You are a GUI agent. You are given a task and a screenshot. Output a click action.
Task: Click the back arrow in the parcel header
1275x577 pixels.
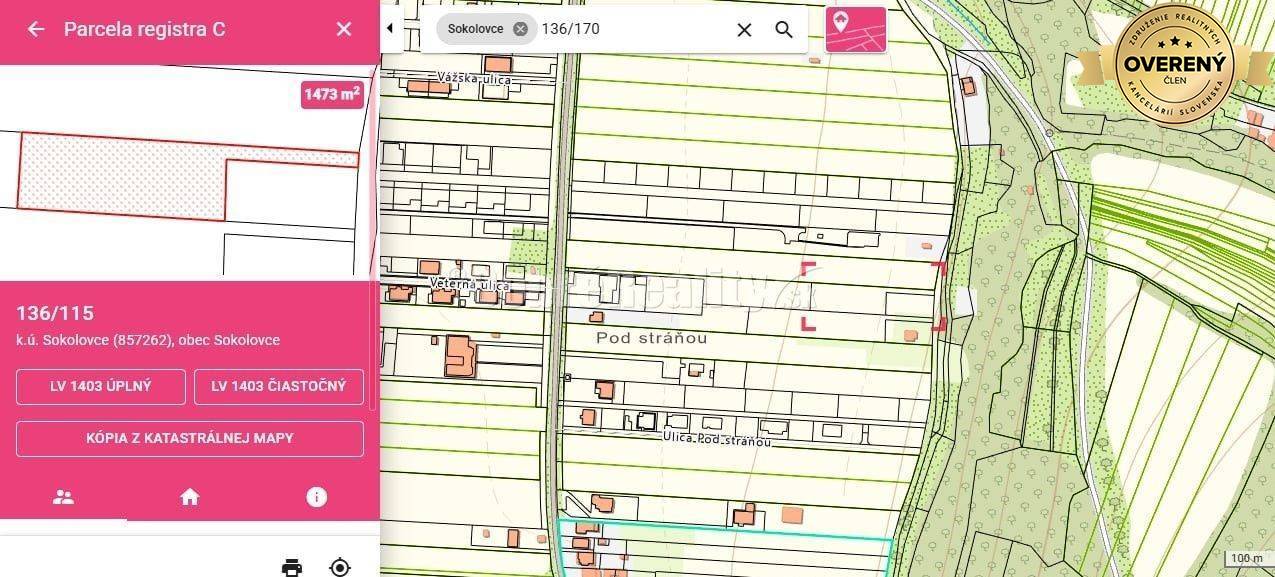(36, 29)
